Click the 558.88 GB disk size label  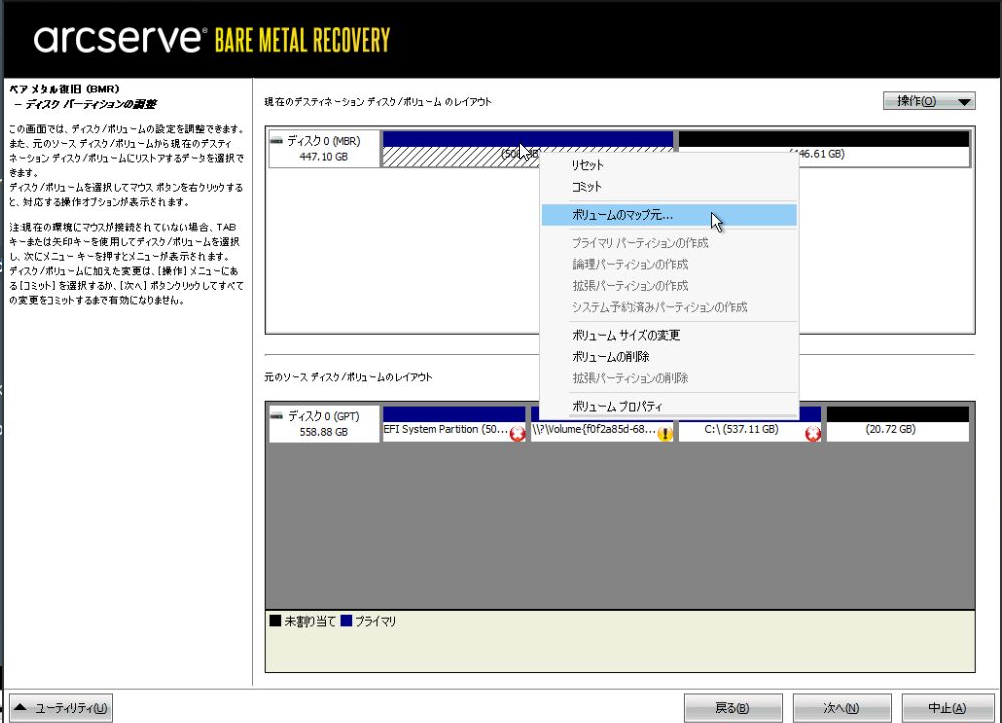[x=323, y=432]
